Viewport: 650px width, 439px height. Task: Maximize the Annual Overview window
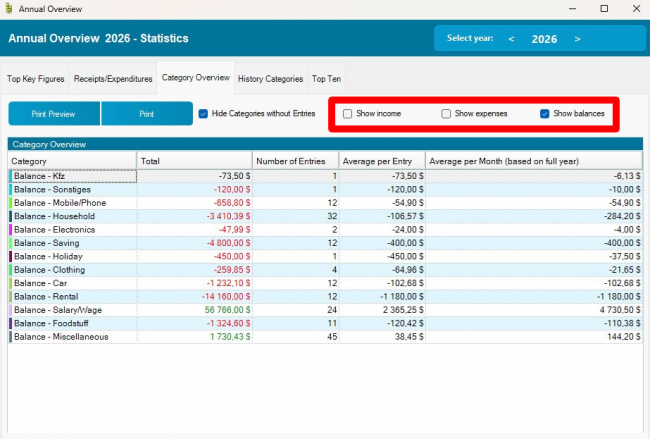pyautogui.click(x=603, y=8)
